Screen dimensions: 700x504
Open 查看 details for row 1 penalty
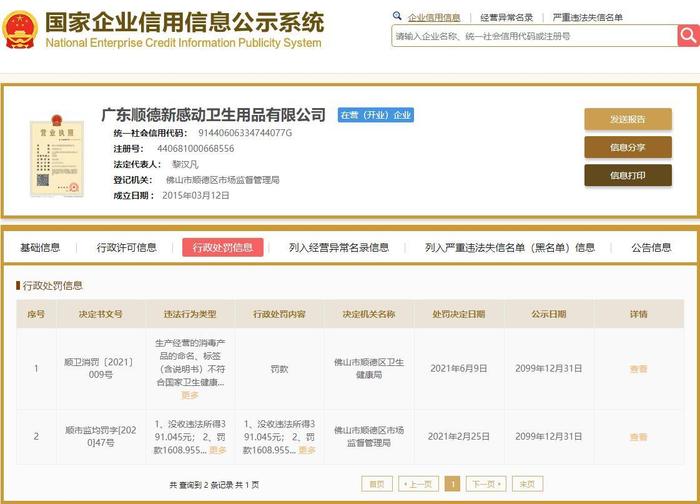(x=638, y=369)
